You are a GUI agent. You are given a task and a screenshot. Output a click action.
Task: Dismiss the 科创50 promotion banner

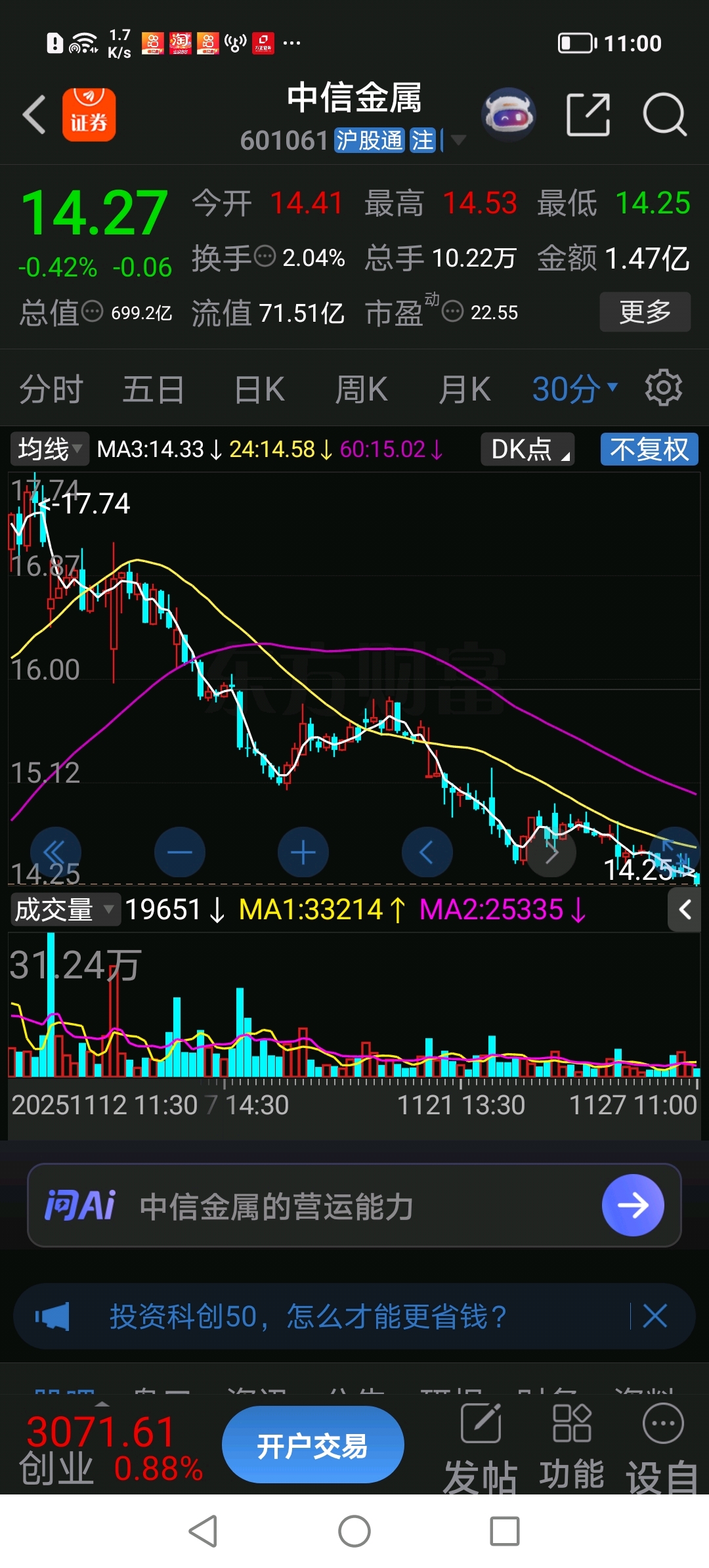pos(655,1317)
